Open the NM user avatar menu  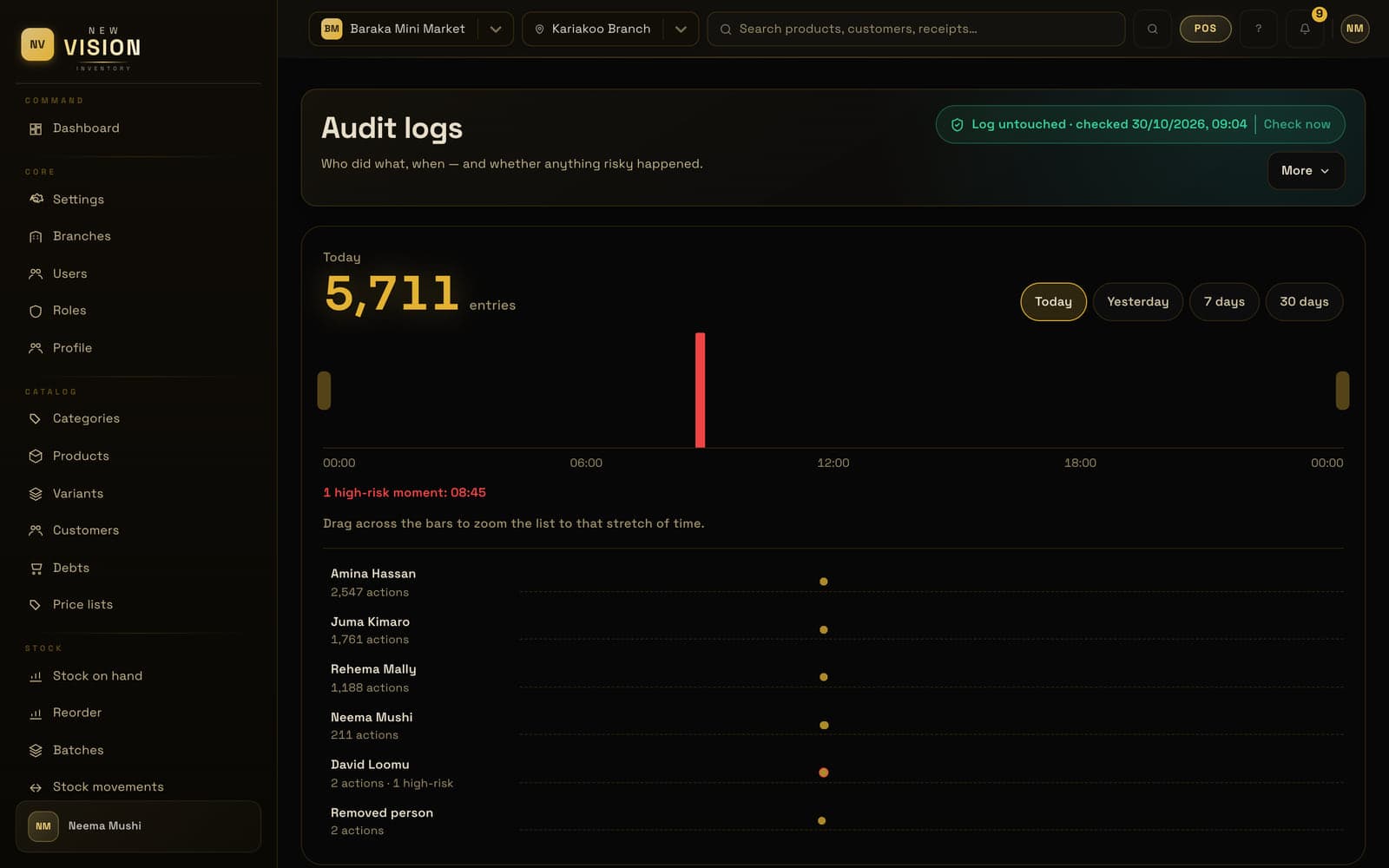[x=1354, y=29]
